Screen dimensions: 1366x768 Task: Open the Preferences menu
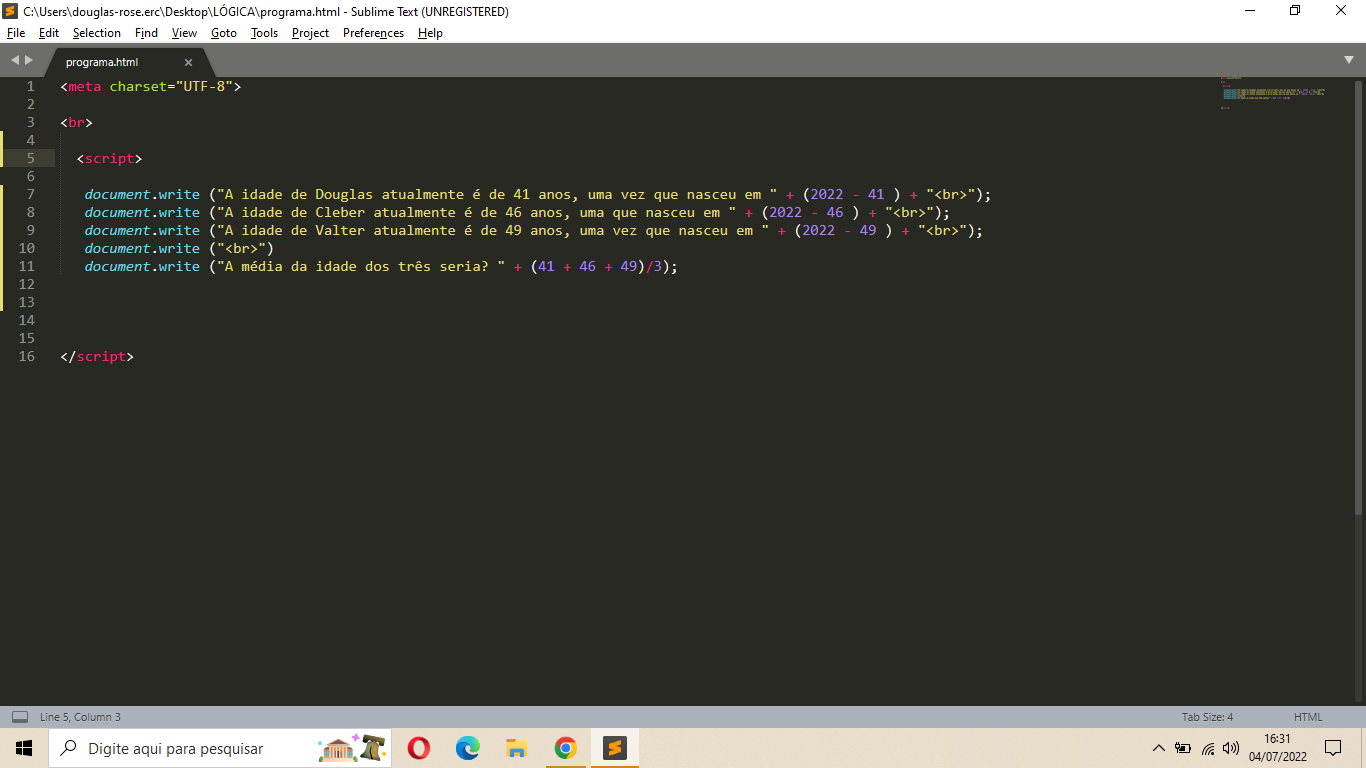click(x=373, y=33)
